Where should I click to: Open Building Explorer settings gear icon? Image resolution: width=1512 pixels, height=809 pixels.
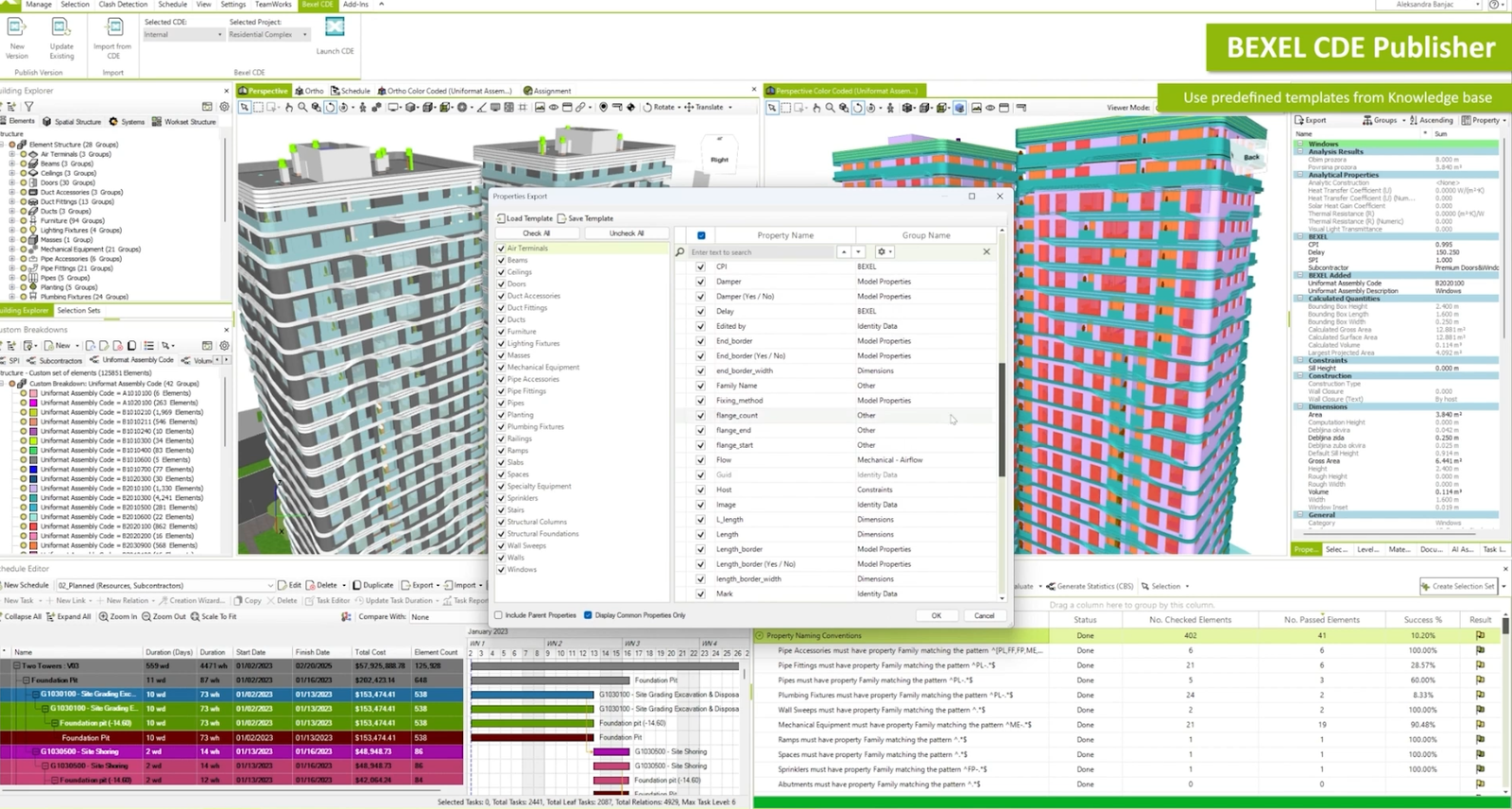224,107
